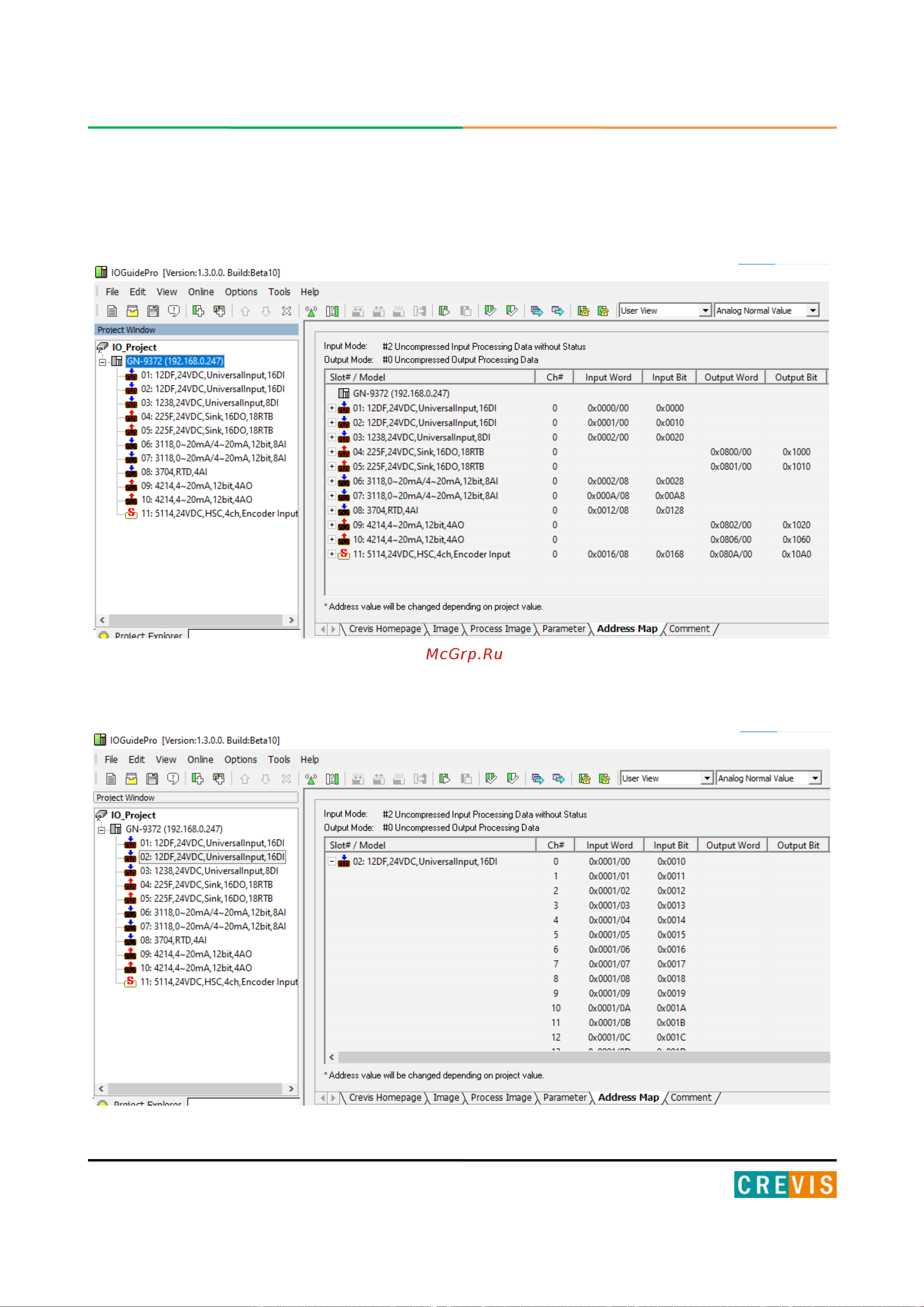Image resolution: width=924 pixels, height=1307 pixels.
Task: Click Ch# column header in lower Address Map
Action: (555, 845)
